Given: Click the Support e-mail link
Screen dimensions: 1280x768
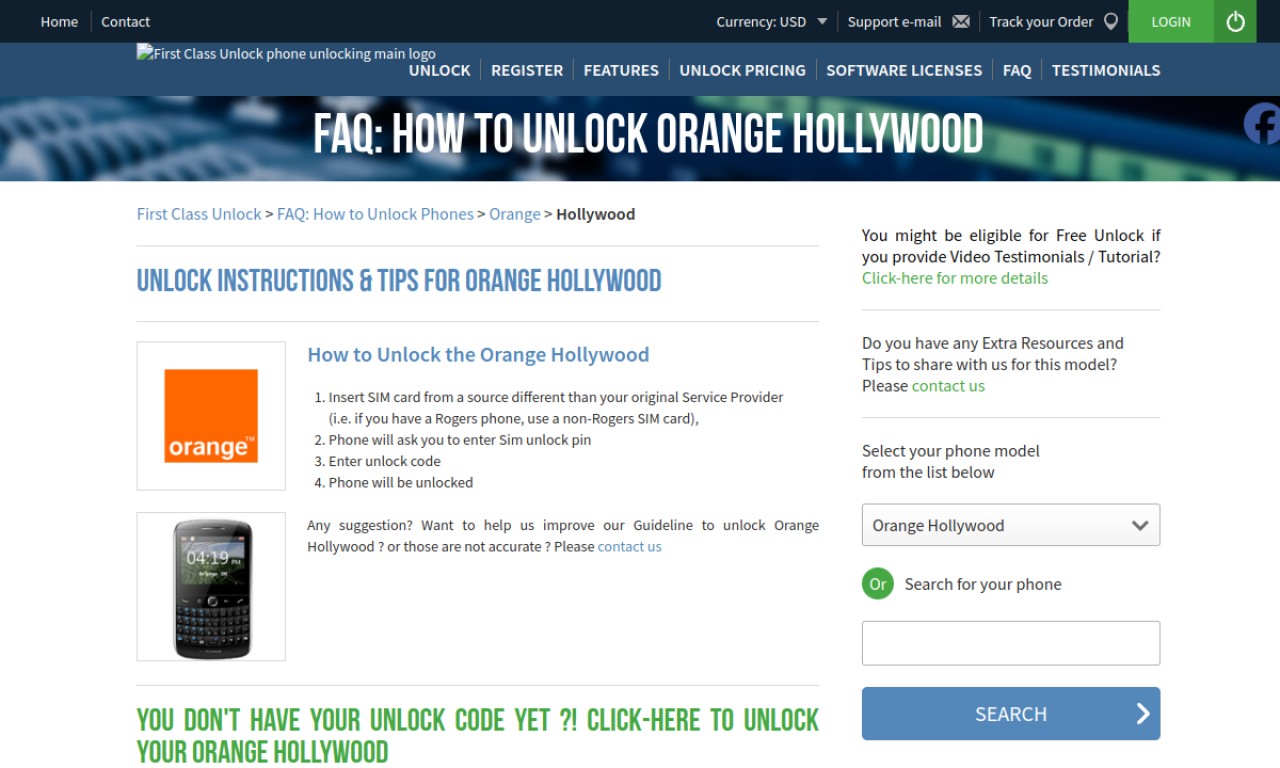Looking at the screenshot, I should coord(894,21).
